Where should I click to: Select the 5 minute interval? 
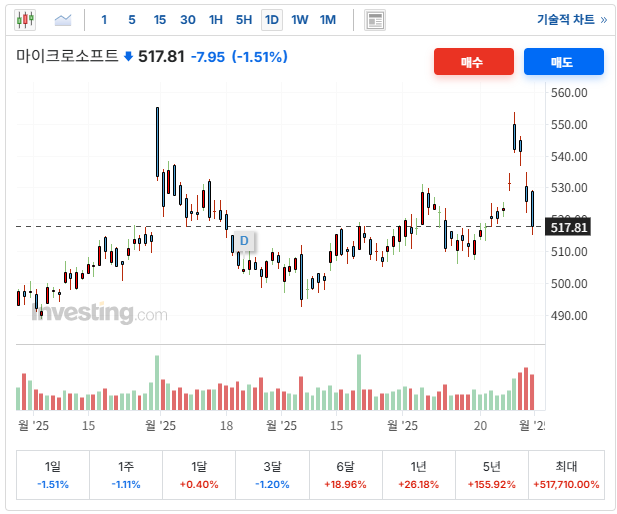(132, 20)
